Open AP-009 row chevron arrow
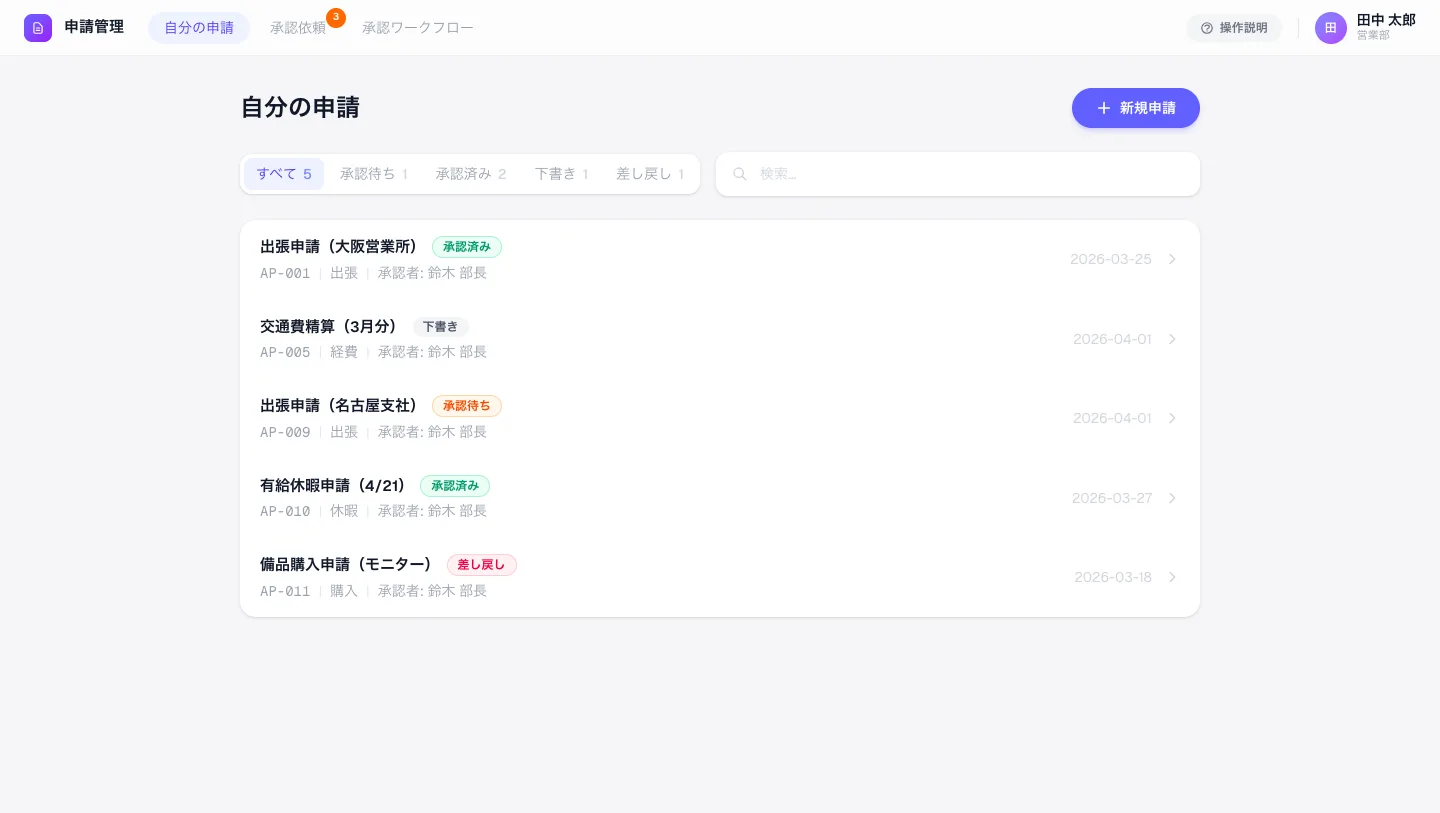Screen dimensions: 1440x813 point(1172,418)
